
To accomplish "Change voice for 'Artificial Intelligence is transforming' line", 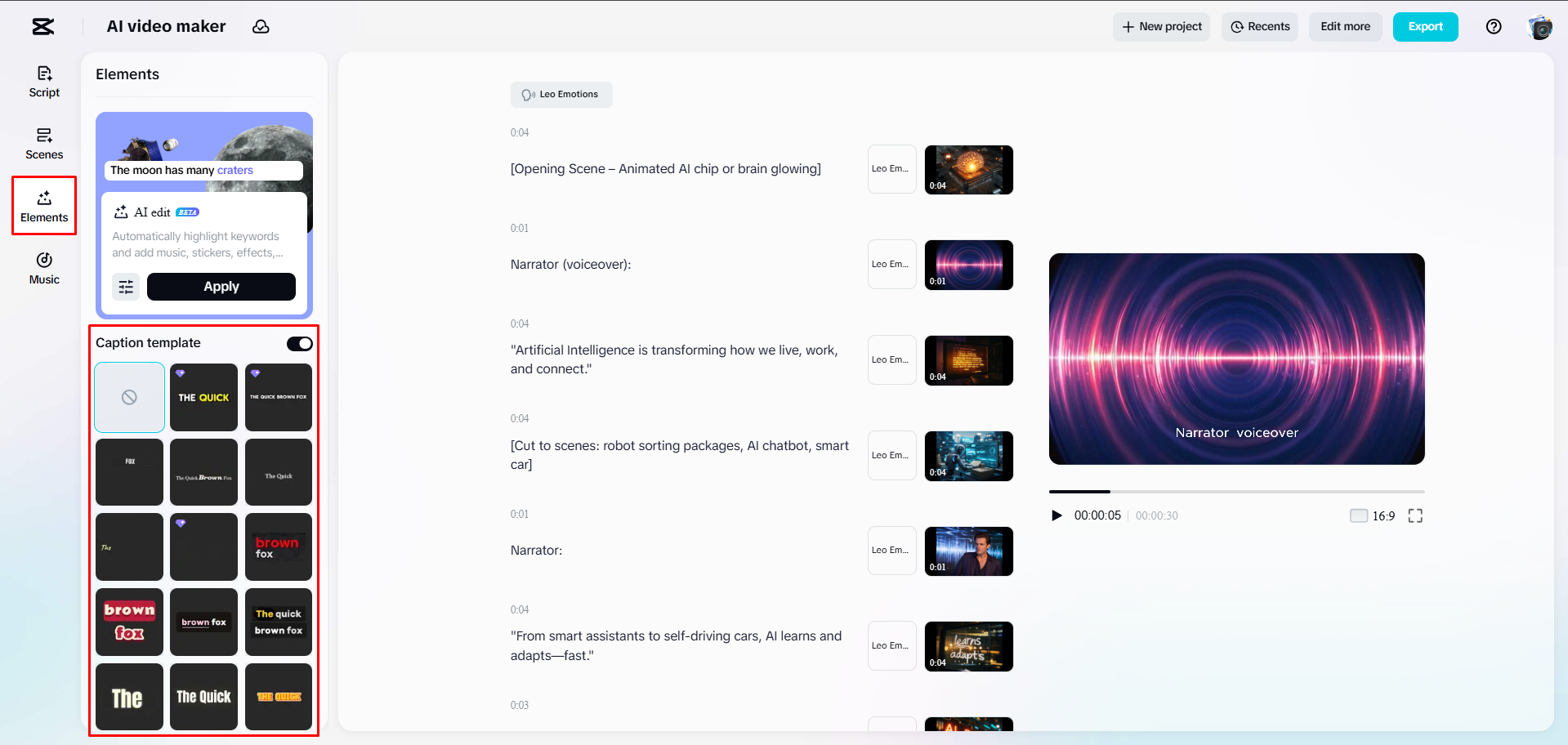I will click(x=892, y=360).
